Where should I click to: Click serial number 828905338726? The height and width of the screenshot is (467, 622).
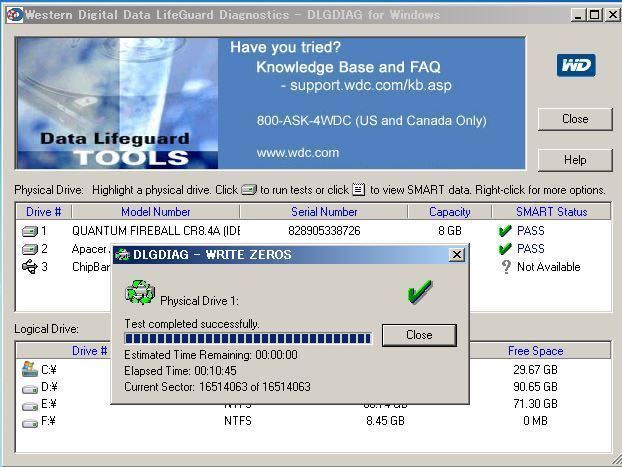click(324, 231)
